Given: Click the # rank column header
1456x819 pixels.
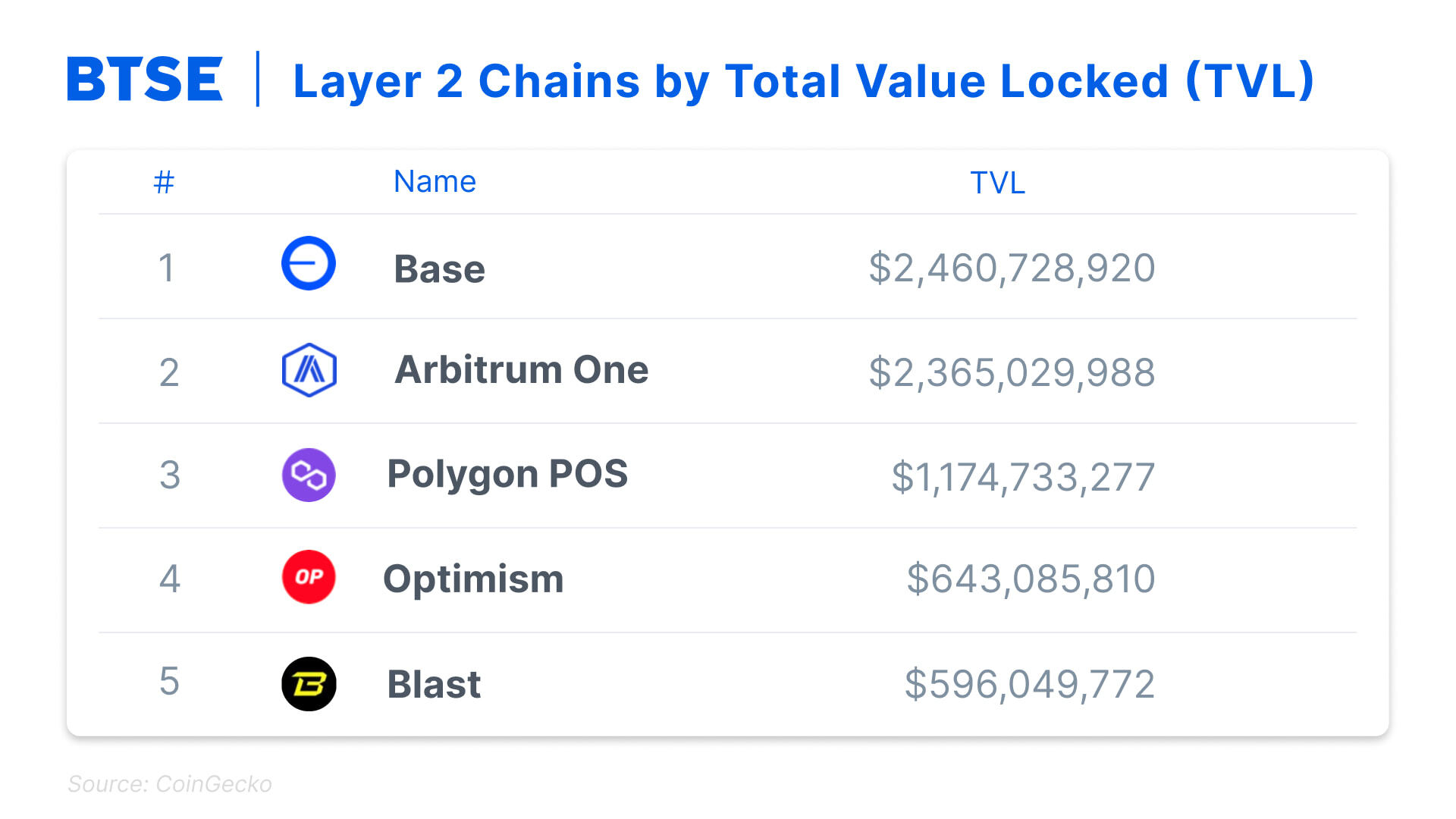Looking at the screenshot, I should [164, 182].
